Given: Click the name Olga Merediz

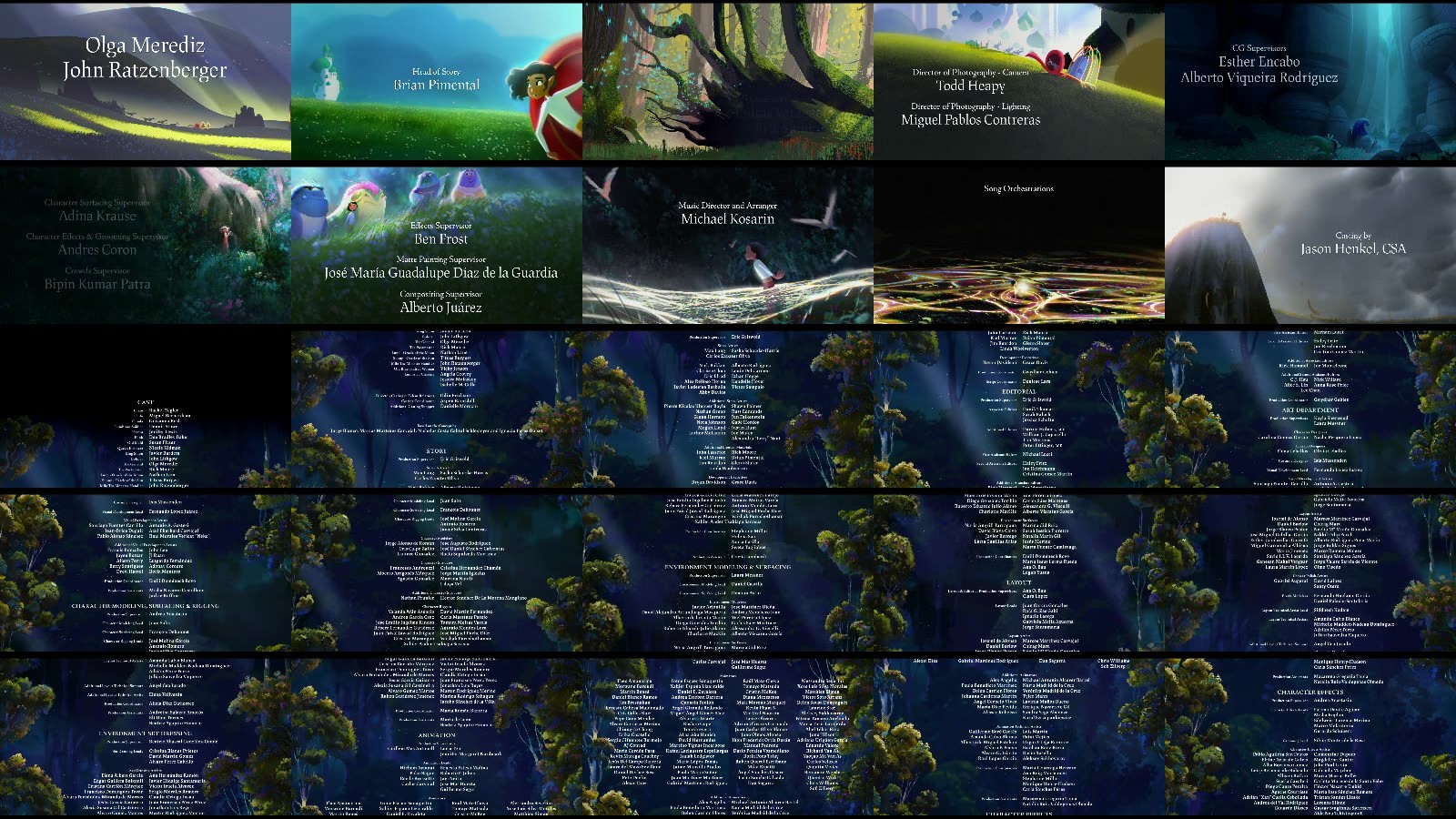Looking at the screenshot, I should (x=145, y=45).
